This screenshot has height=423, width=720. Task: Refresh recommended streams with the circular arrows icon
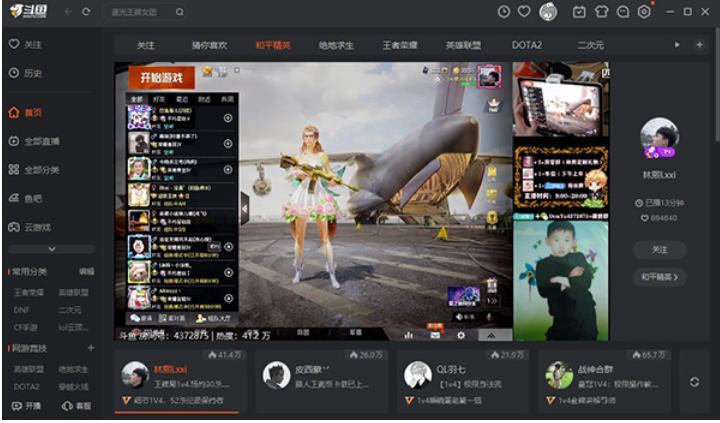(694, 382)
